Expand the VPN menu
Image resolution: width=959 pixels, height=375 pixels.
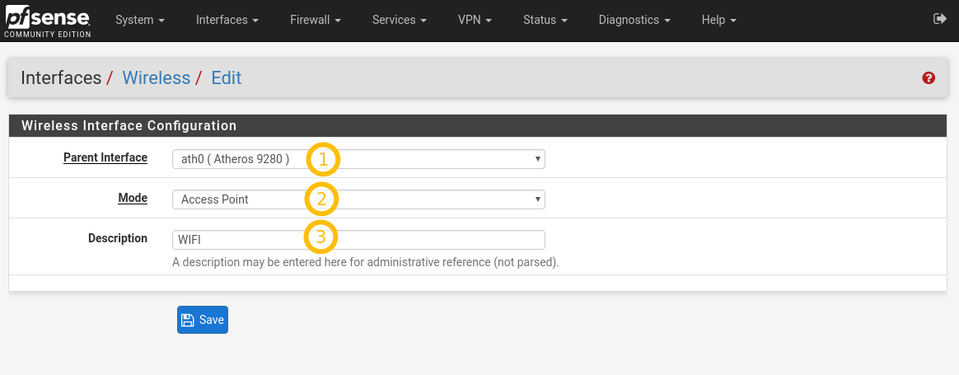pos(475,20)
